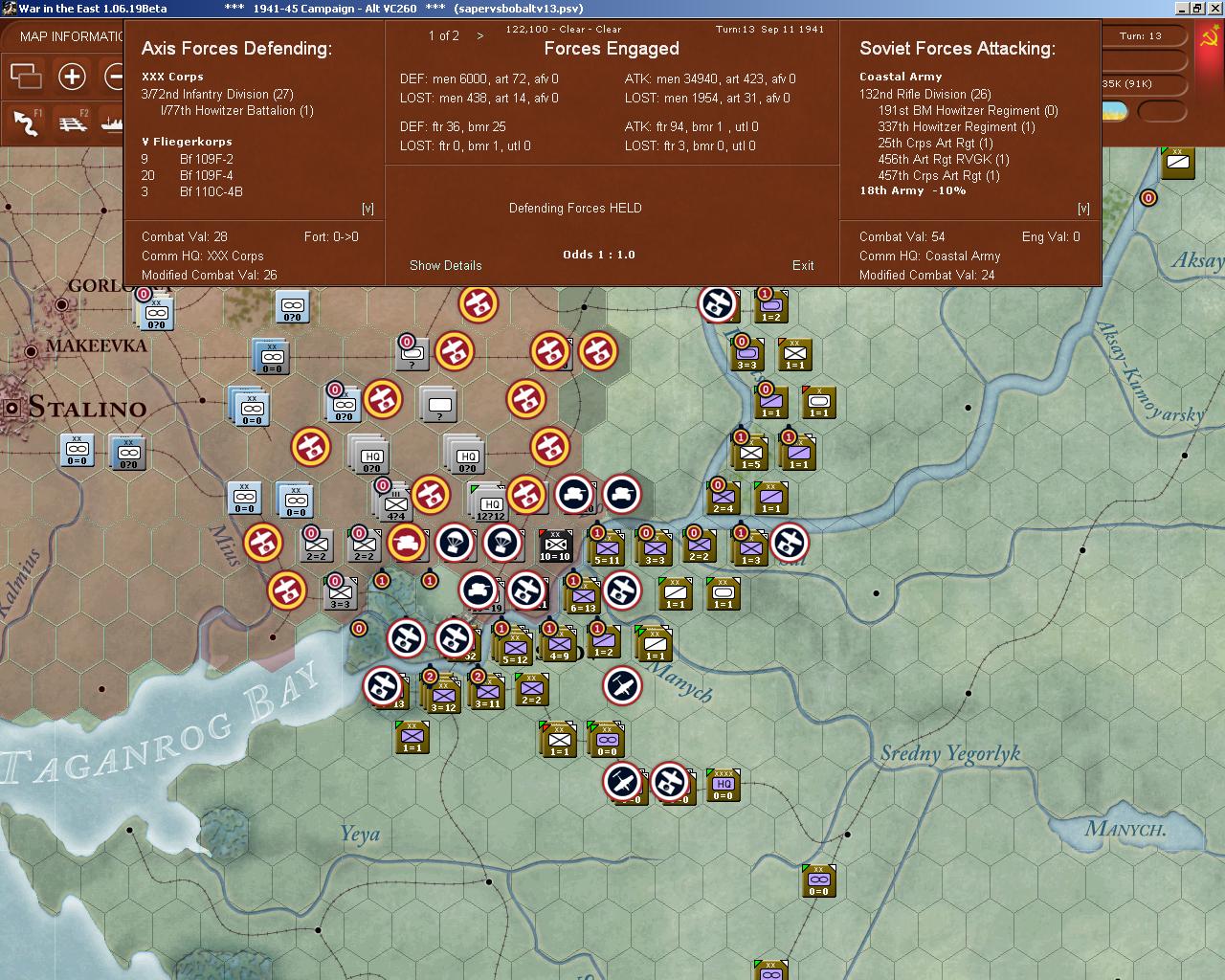The height and width of the screenshot is (980, 1225).
Task: Select the Soviet 3=3 cavalry counter near river
Action: tap(746, 354)
